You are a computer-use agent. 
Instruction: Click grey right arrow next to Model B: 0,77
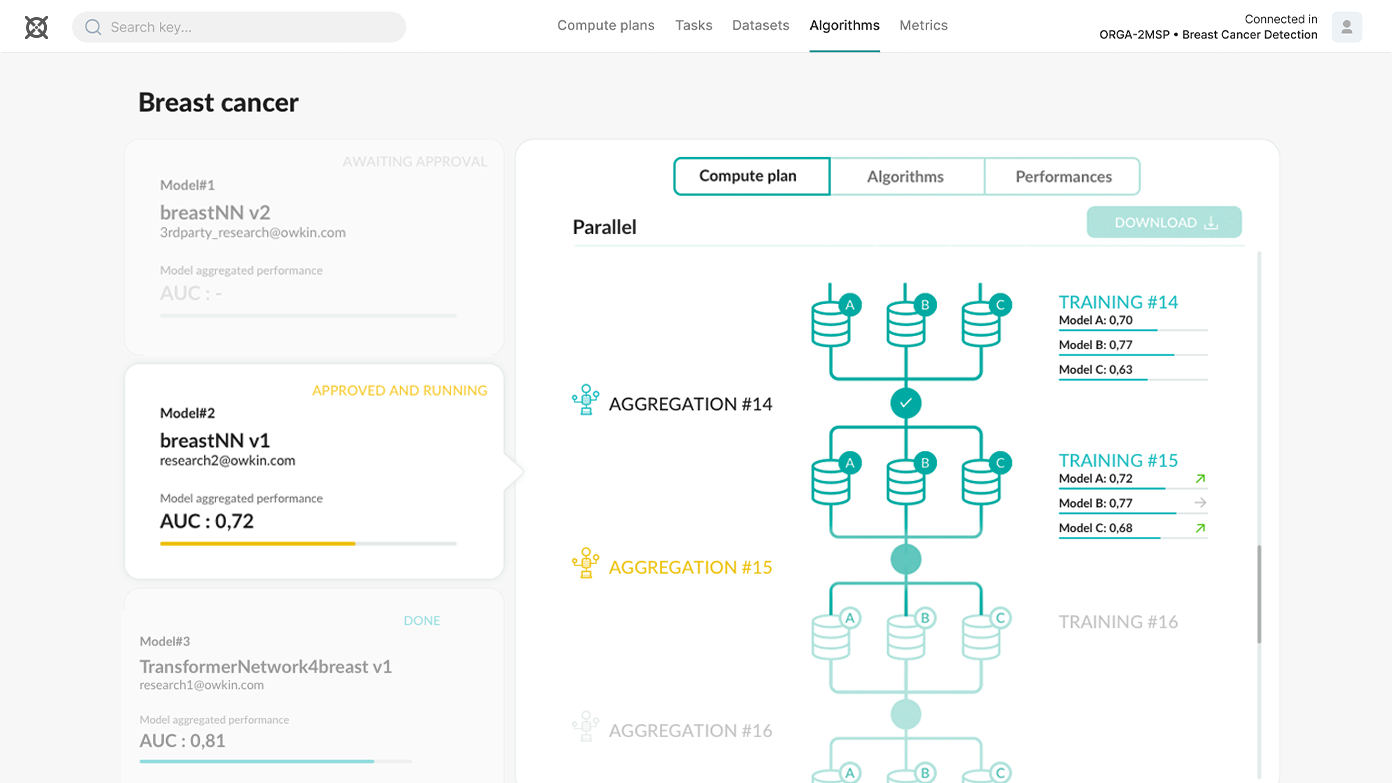pyautogui.click(x=1200, y=503)
